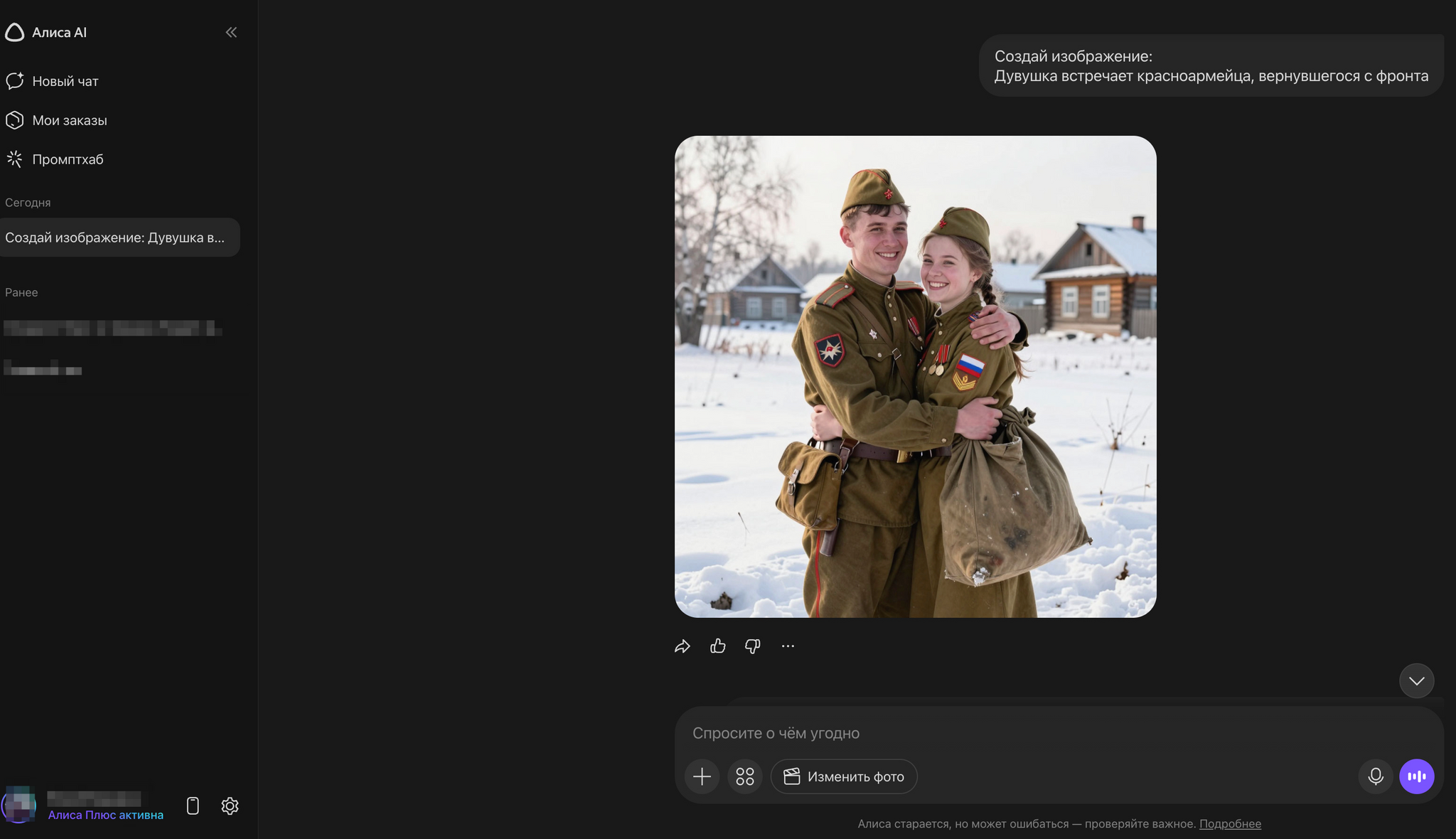
Task: Select today's chat Создай изображение
Action: (x=119, y=237)
